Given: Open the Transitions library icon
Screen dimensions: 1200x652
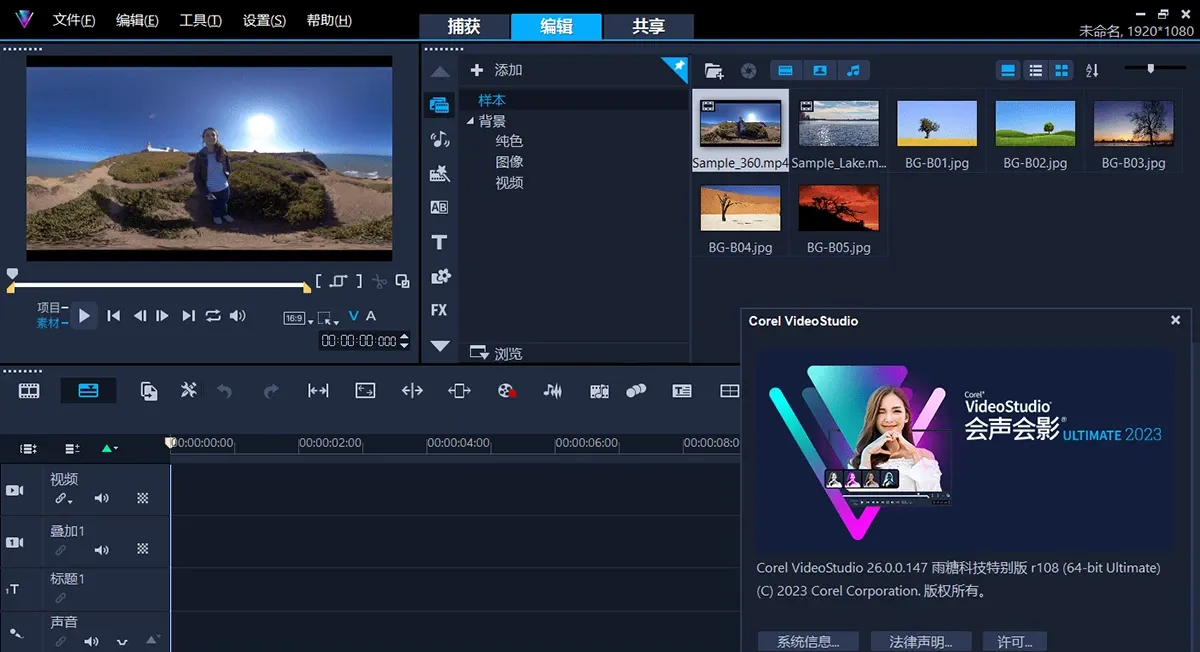Looking at the screenshot, I should point(438,207).
